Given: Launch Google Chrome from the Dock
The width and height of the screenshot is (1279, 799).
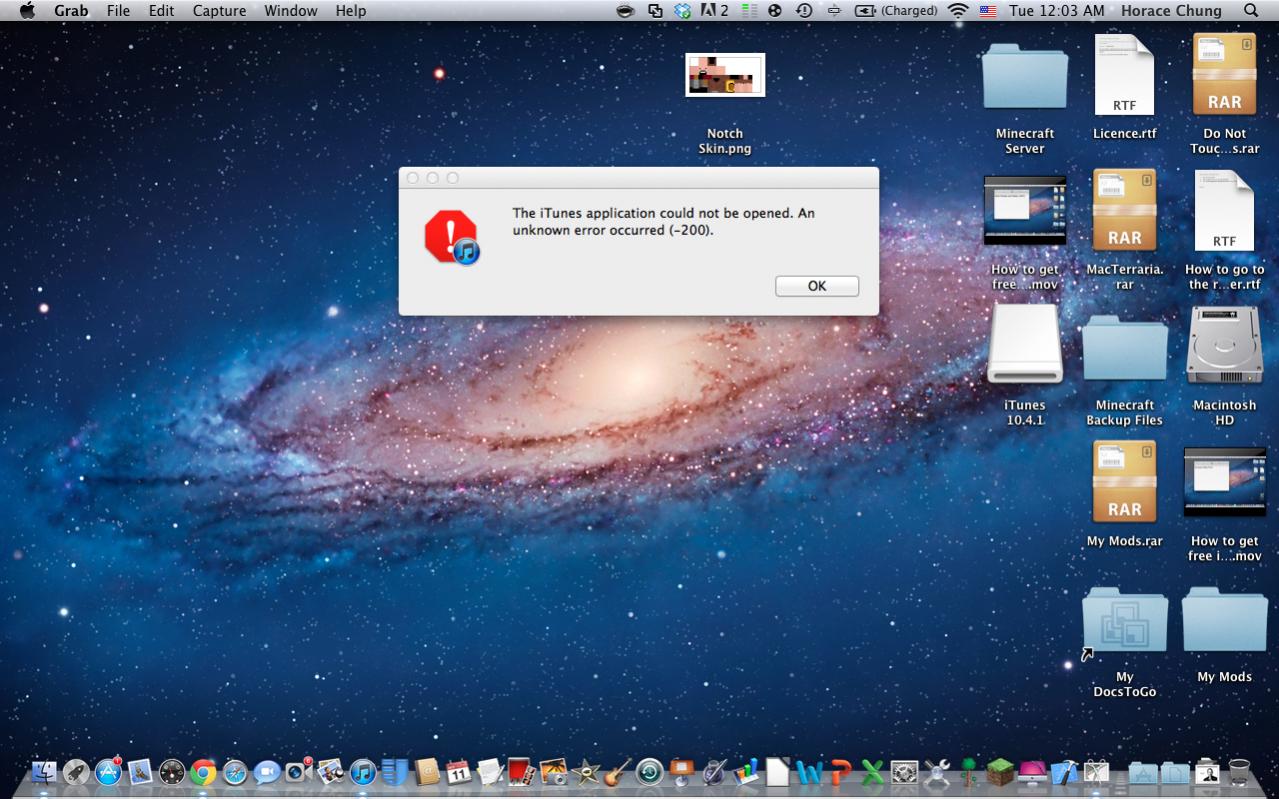Looking at the screenshot, I should [204, 772].
